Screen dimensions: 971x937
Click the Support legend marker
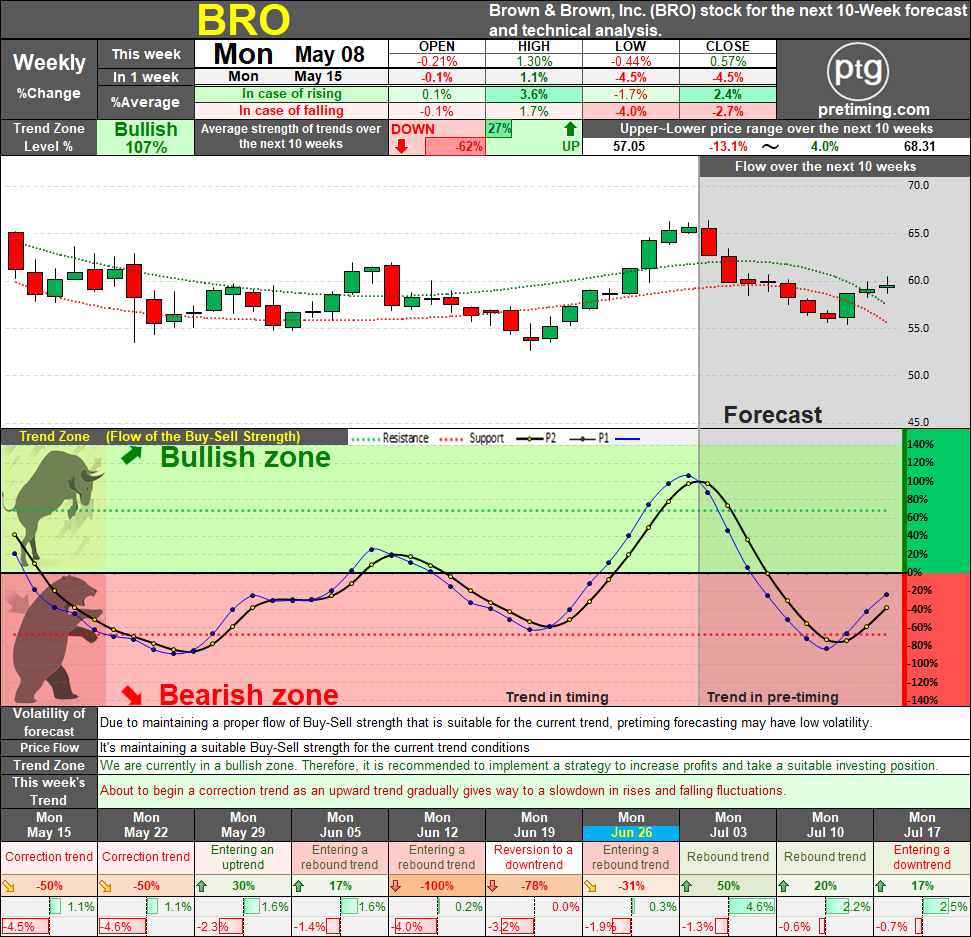(451, 439)
